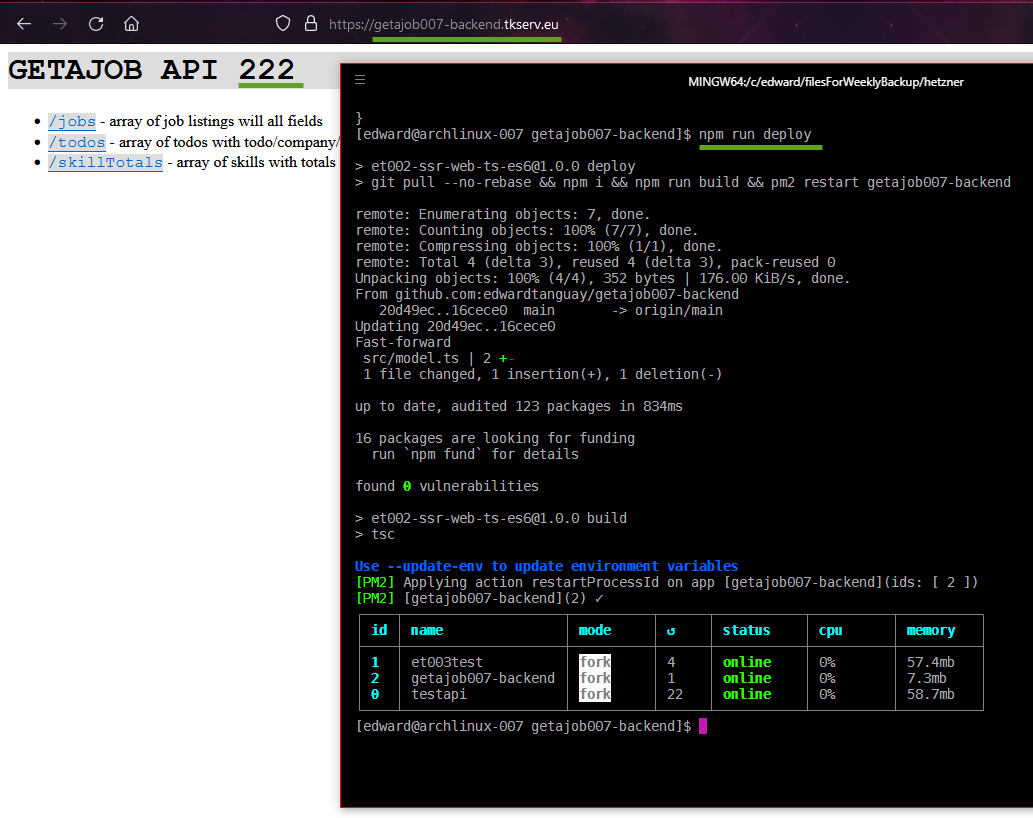Click the memory column header

pos(930,630)
